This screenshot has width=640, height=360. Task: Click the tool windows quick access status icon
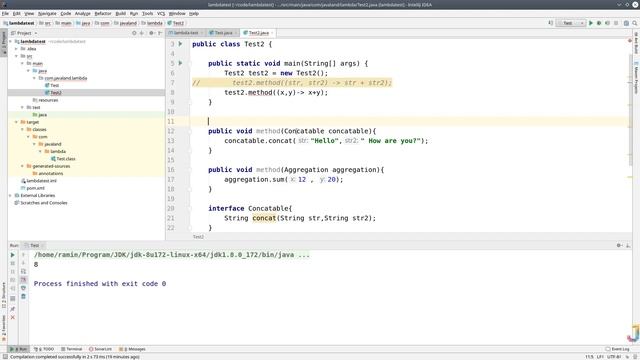pos(5,357)
